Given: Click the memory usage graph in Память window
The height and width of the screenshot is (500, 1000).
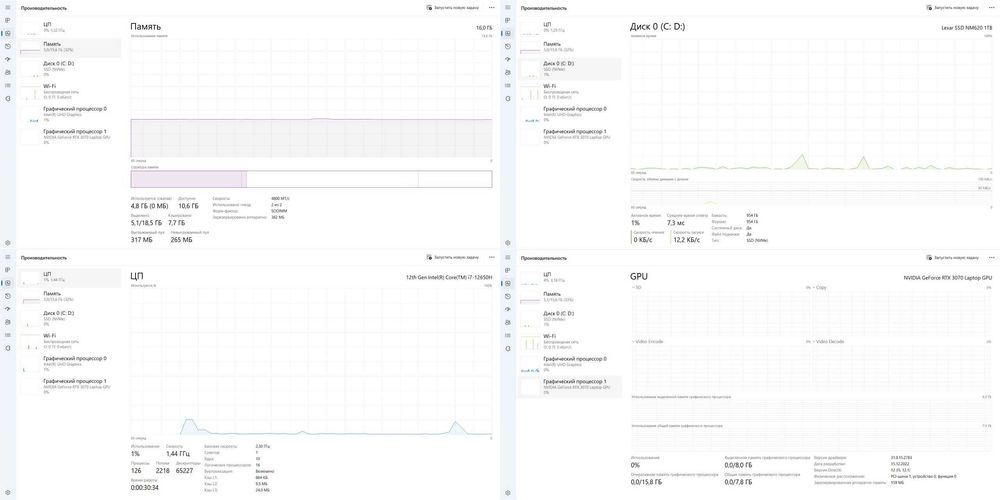Looking at the screenshot, I should pyautogui.click(x=311, y=98).
